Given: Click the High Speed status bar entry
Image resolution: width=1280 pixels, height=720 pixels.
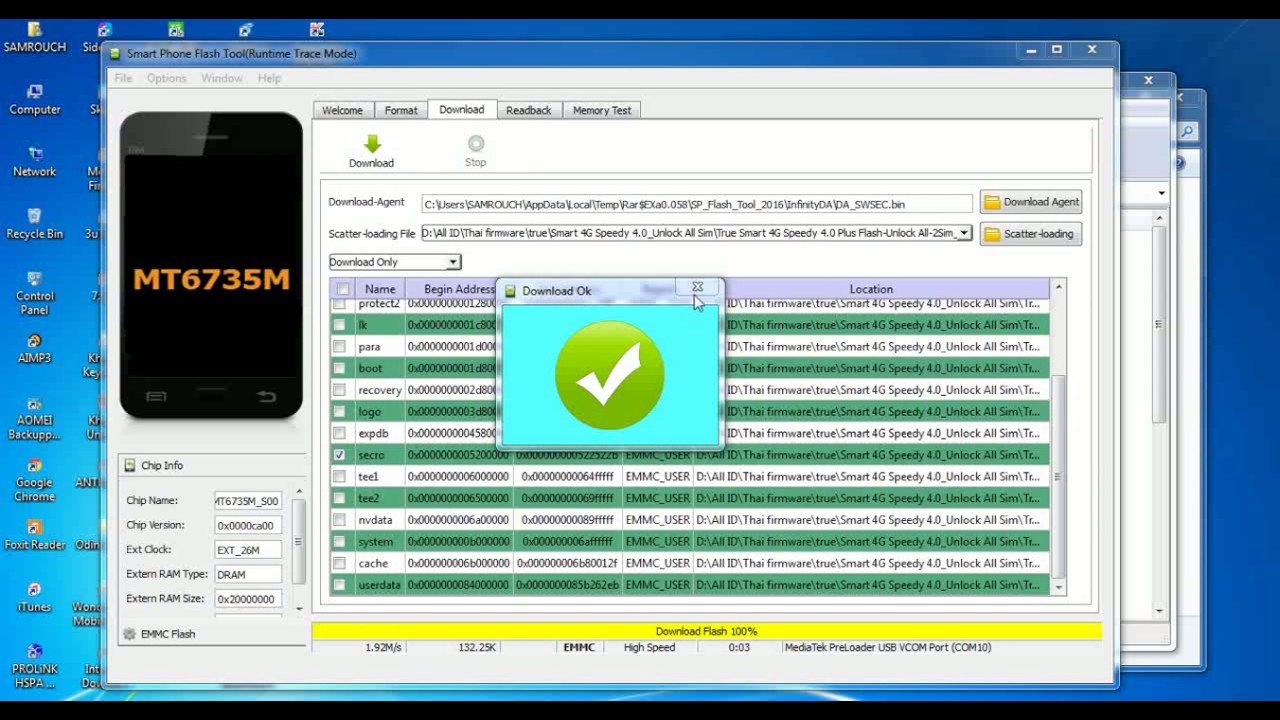Looking at the screenshot, I should point(649,647).
